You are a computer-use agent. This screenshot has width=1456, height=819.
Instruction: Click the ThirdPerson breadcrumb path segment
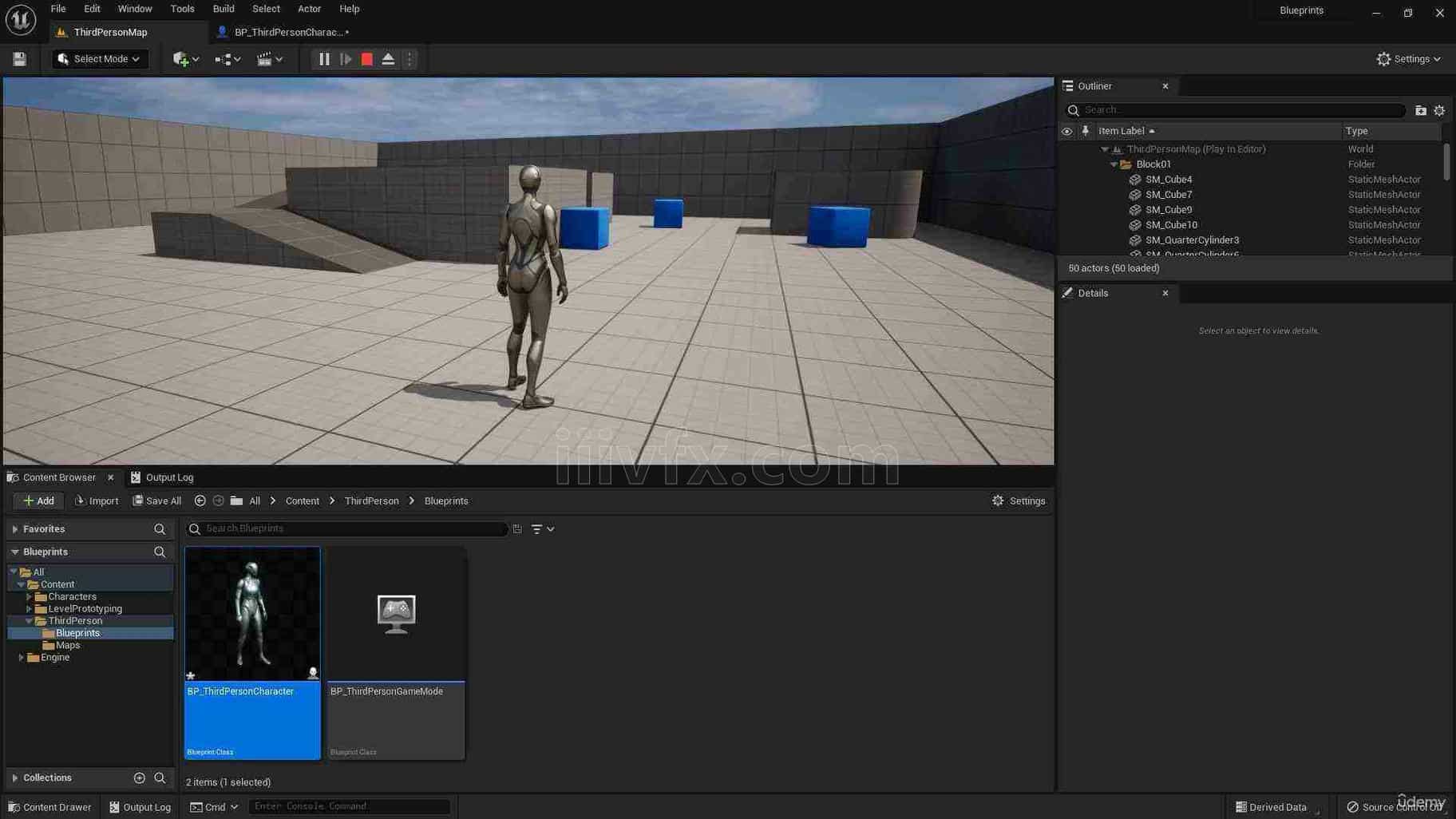click(x=371, y=501)
